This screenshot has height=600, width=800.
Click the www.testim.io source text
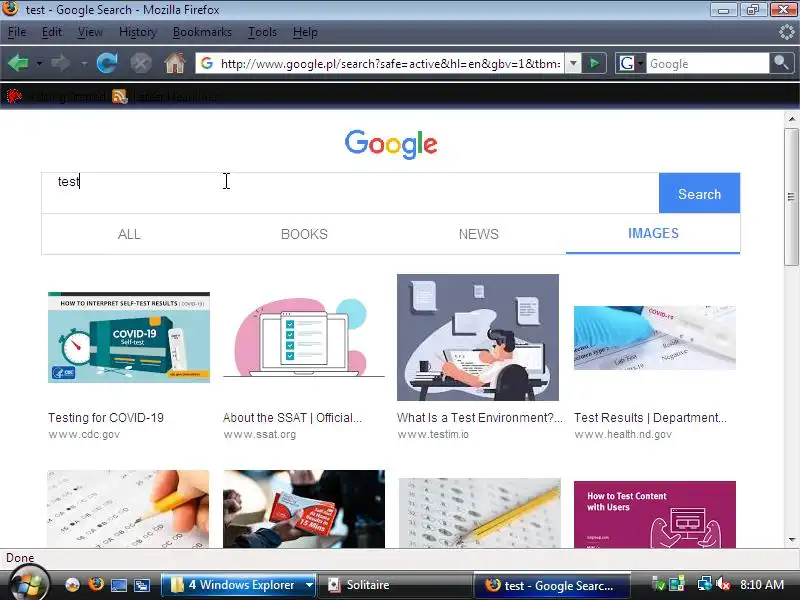(433, 434)
